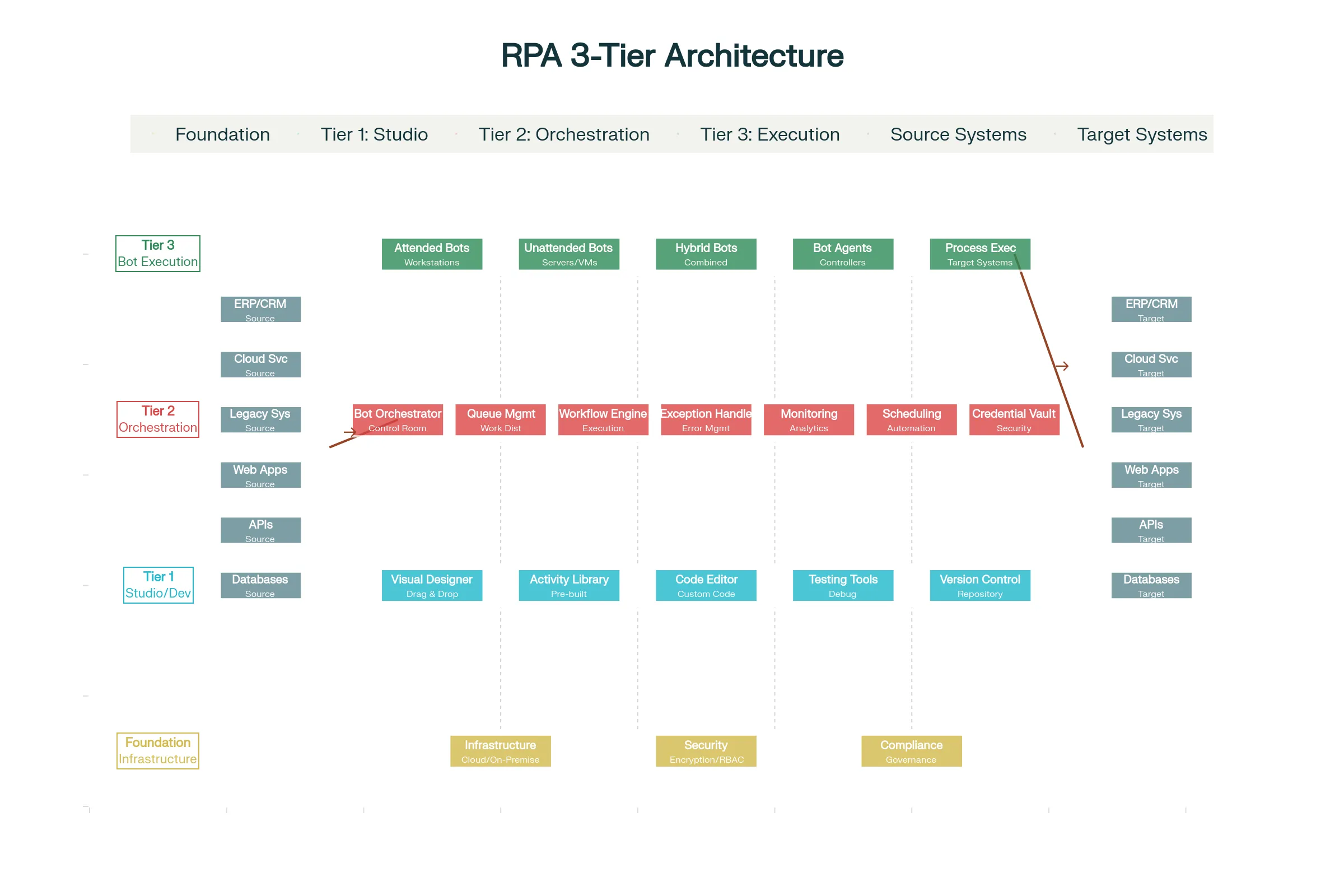Click the Code Editor block
1344x896 pixels.
[x=706, y=585]
